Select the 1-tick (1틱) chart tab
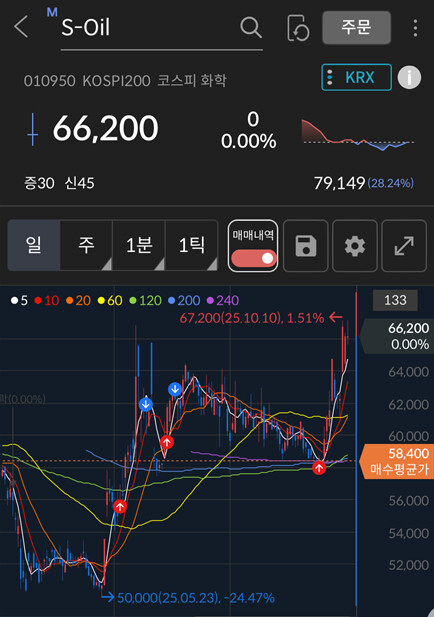434x617 pixels. (192, 246)
